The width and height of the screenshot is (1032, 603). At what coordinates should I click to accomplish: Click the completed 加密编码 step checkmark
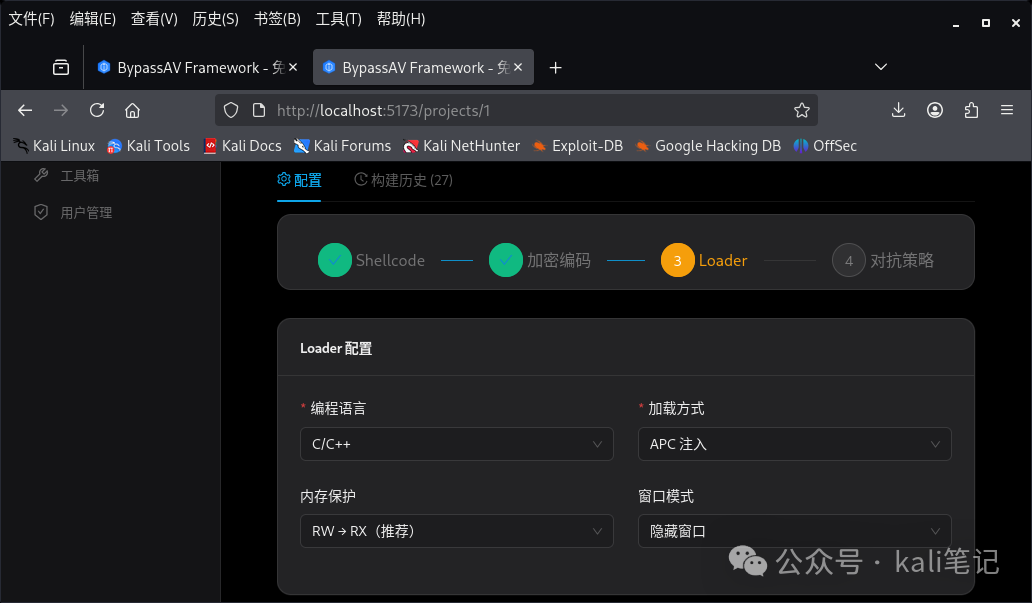(x=505, y=260)
